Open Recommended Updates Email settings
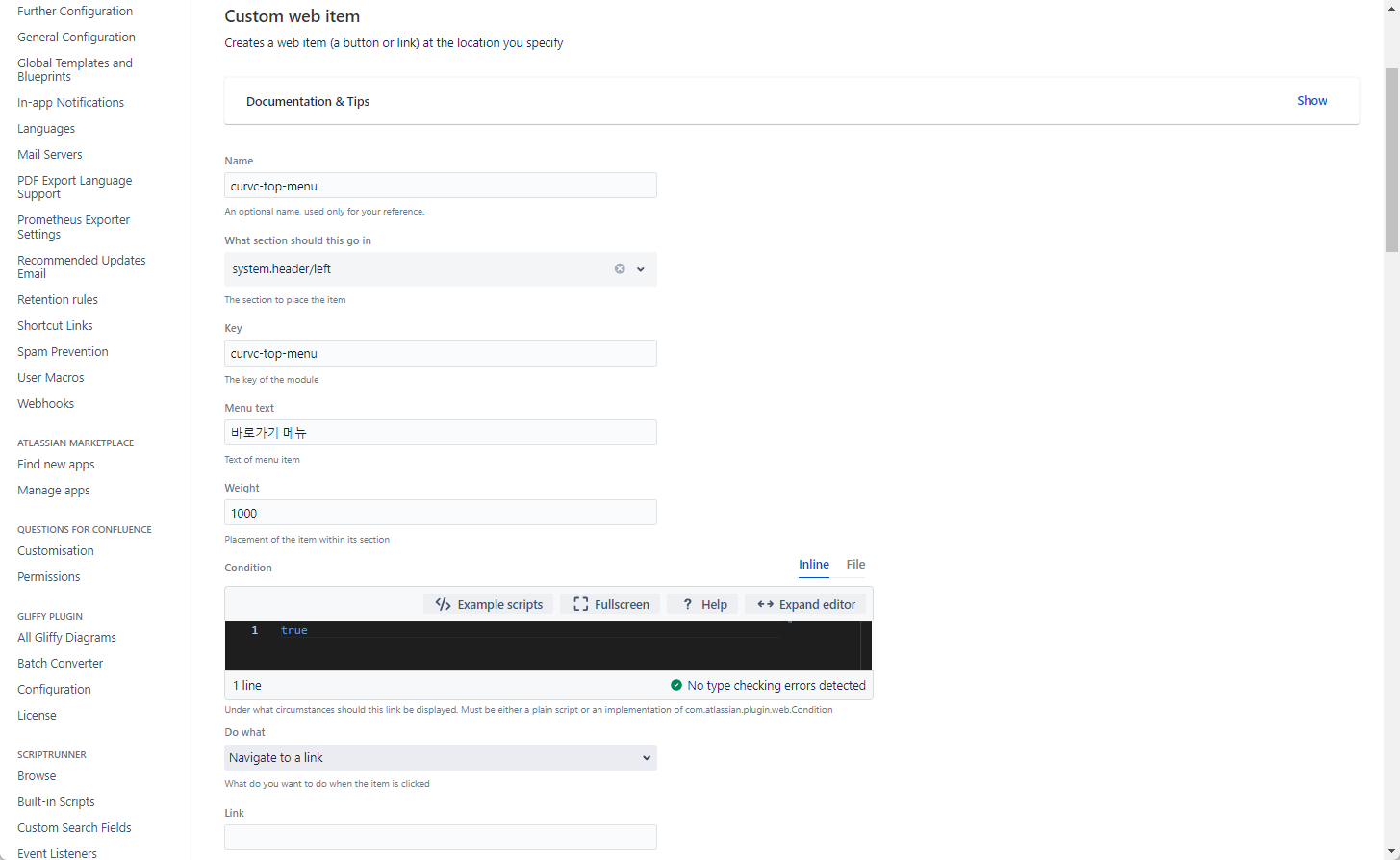 point(82,266)
